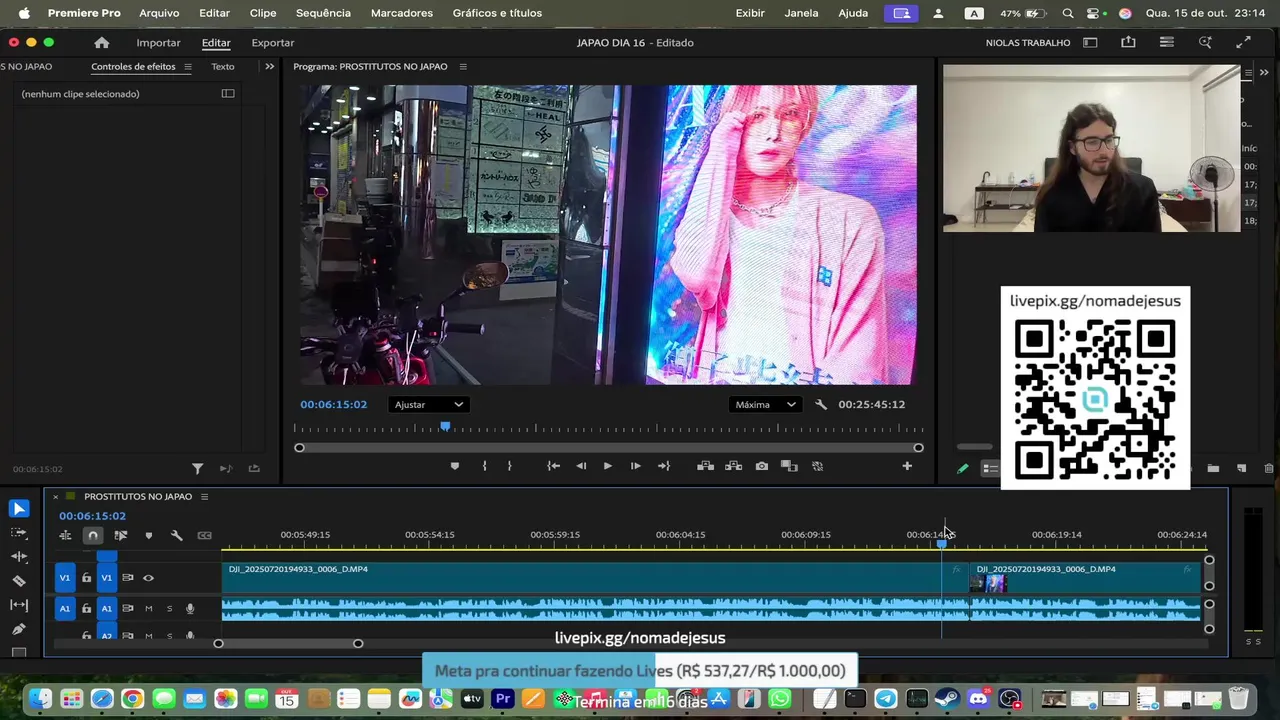Select the Ripple Edit tool
1280x720 pixels.
click(x=18, y=556)
